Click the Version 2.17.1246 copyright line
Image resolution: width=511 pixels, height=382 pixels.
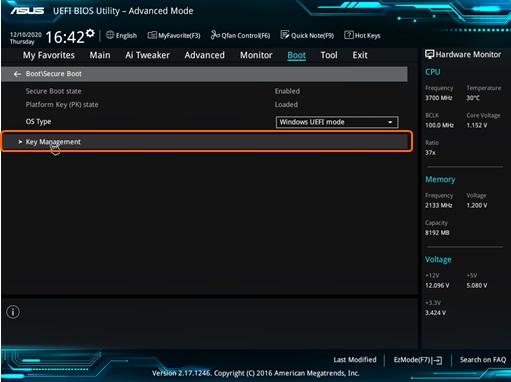click(x=255, y=373)
